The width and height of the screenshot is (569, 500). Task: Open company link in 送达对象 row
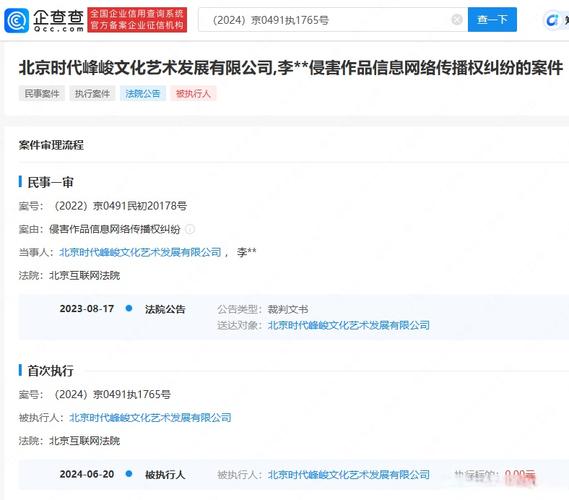(348, 325)
